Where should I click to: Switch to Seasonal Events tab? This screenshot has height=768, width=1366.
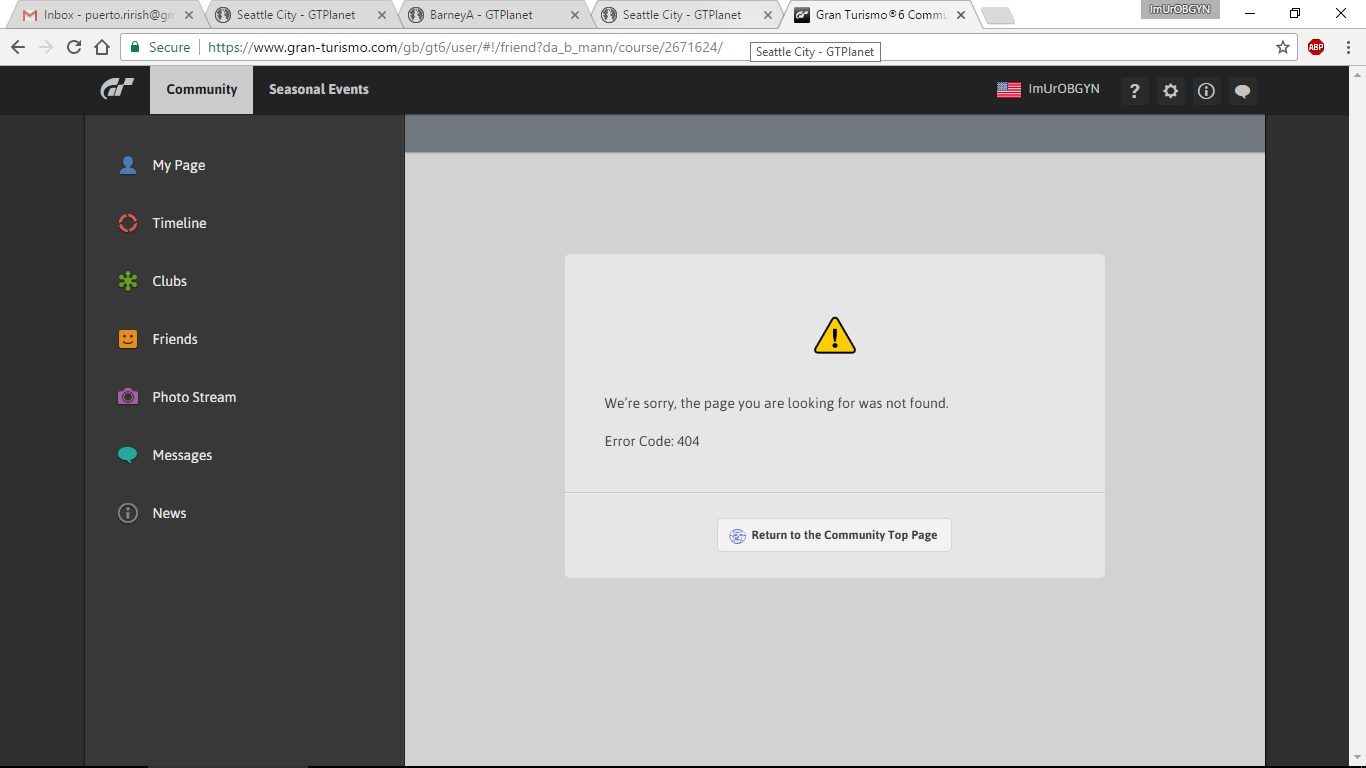click(318, 90)
